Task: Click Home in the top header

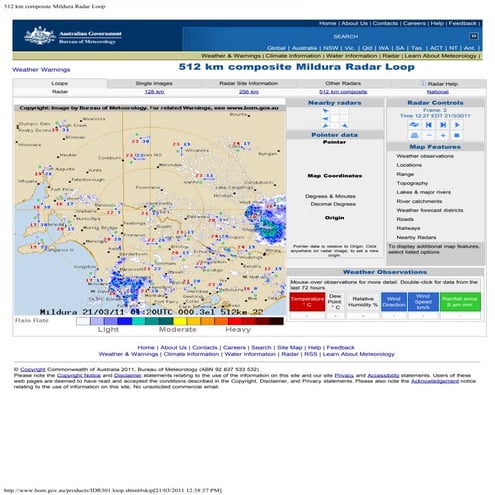Action: point(327,23)
